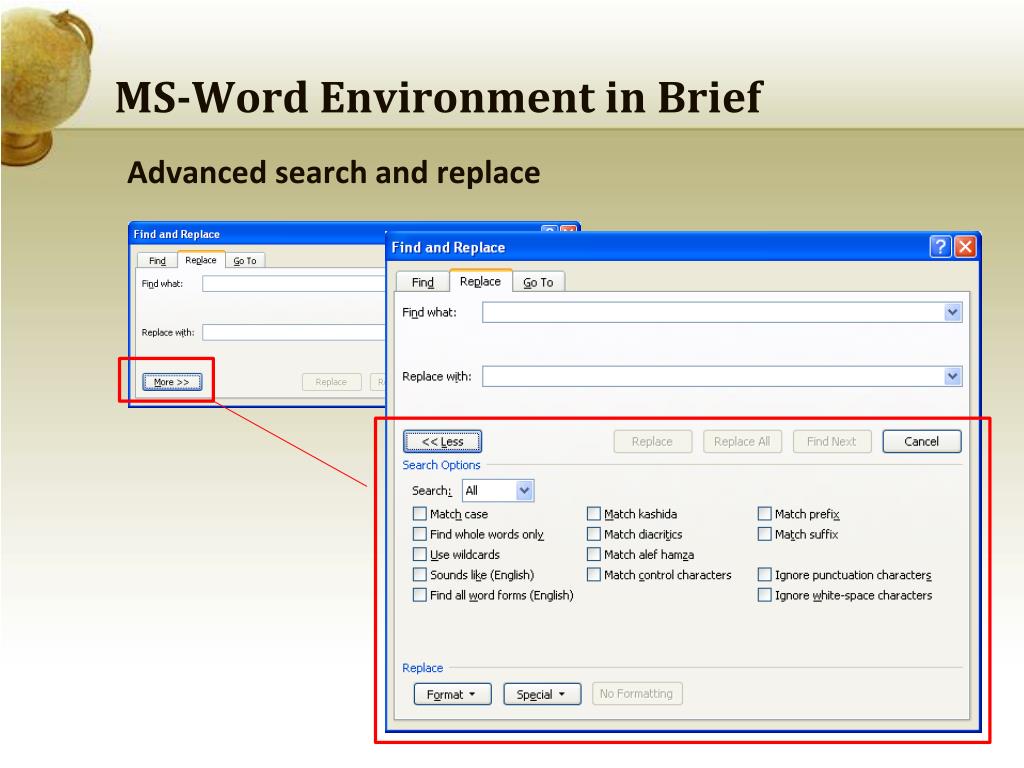
Task: Click the Find Next button
Action: coord(832,441)
